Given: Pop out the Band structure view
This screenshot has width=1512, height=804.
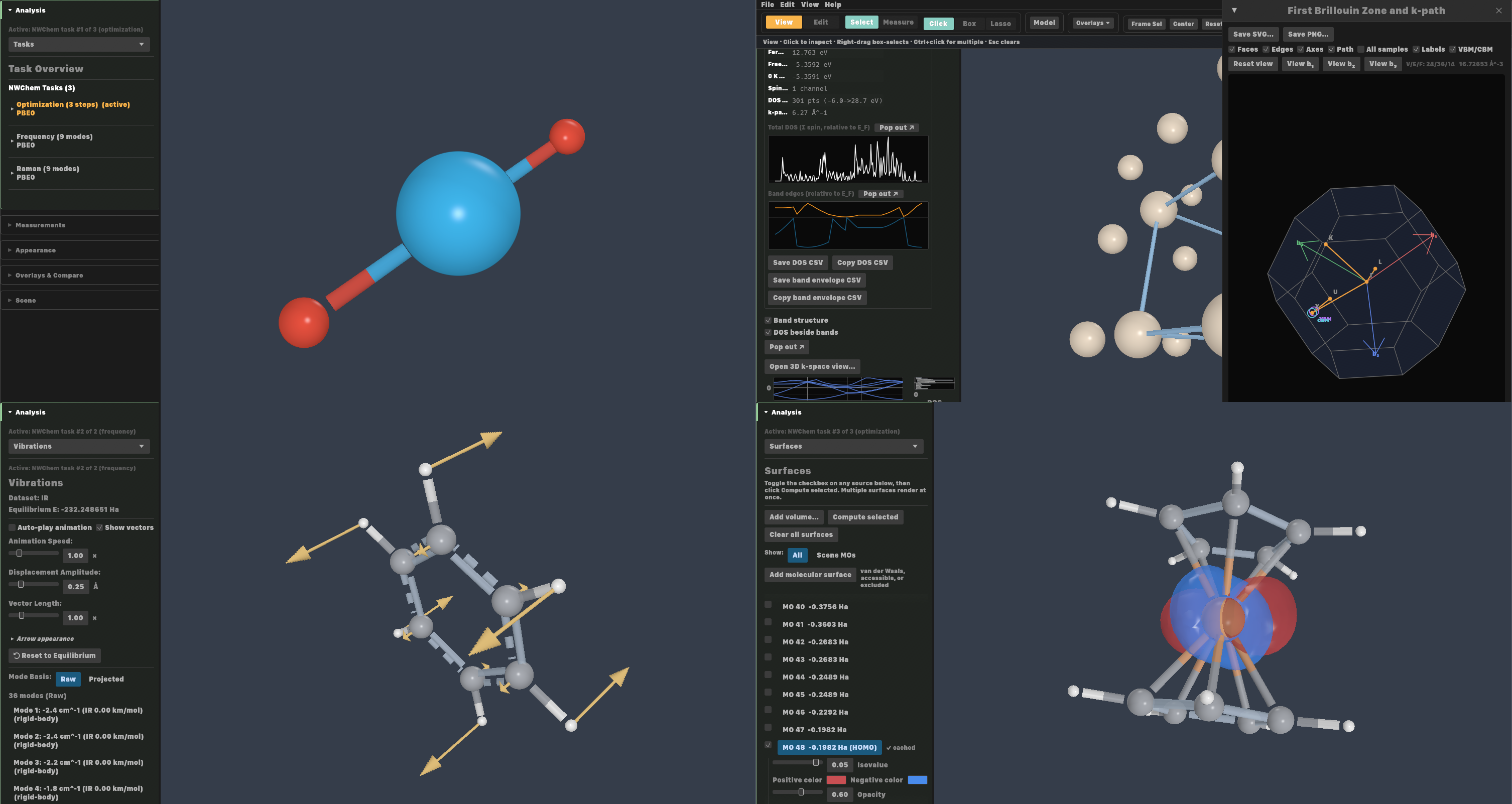Looking at the screenshot, I should click(x=787, y=347).
